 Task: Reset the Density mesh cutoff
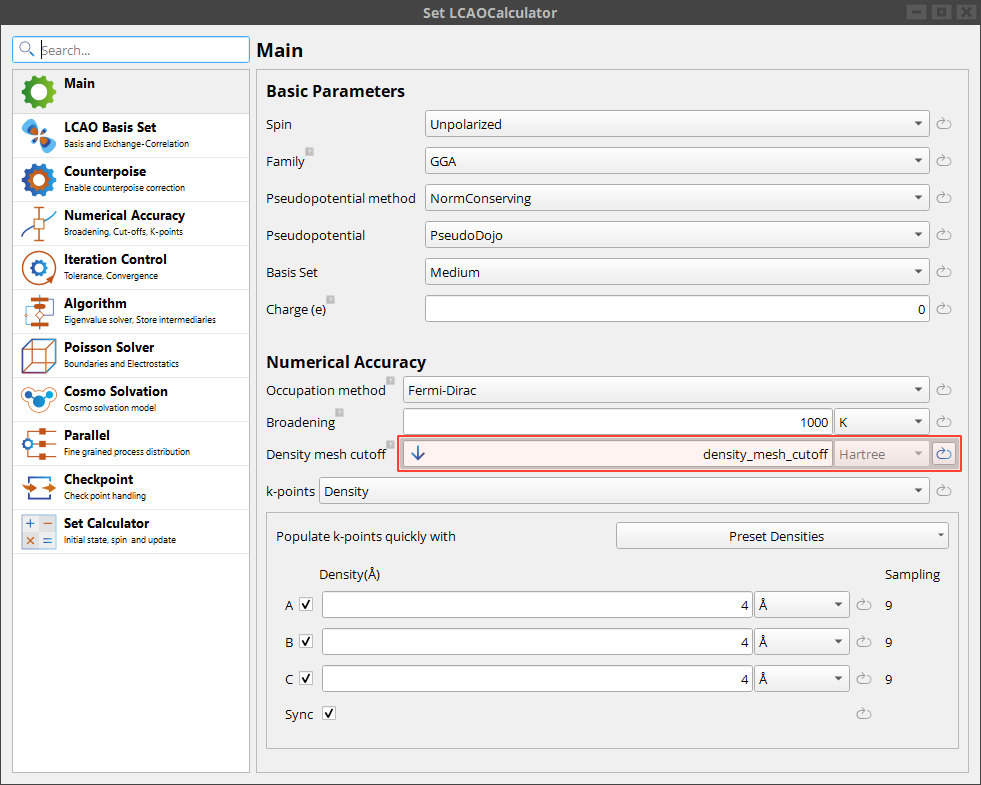(943, 453)
